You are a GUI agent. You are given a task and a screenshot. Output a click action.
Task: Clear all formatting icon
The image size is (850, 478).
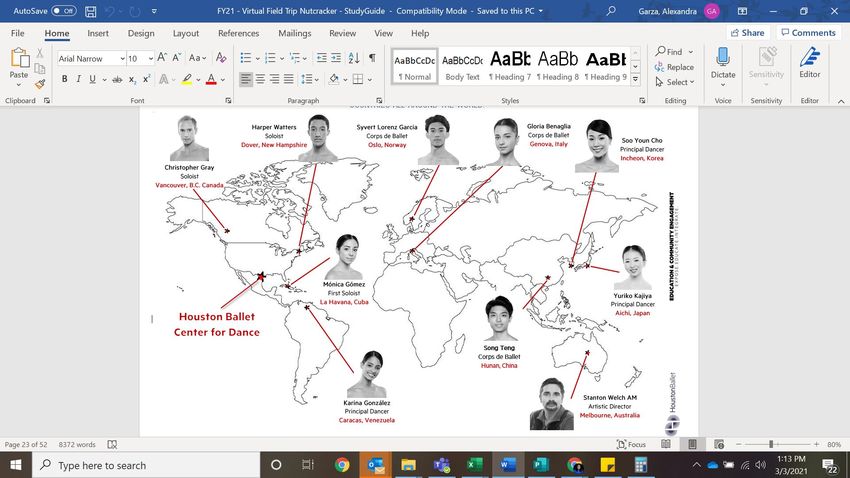point(221,57)
